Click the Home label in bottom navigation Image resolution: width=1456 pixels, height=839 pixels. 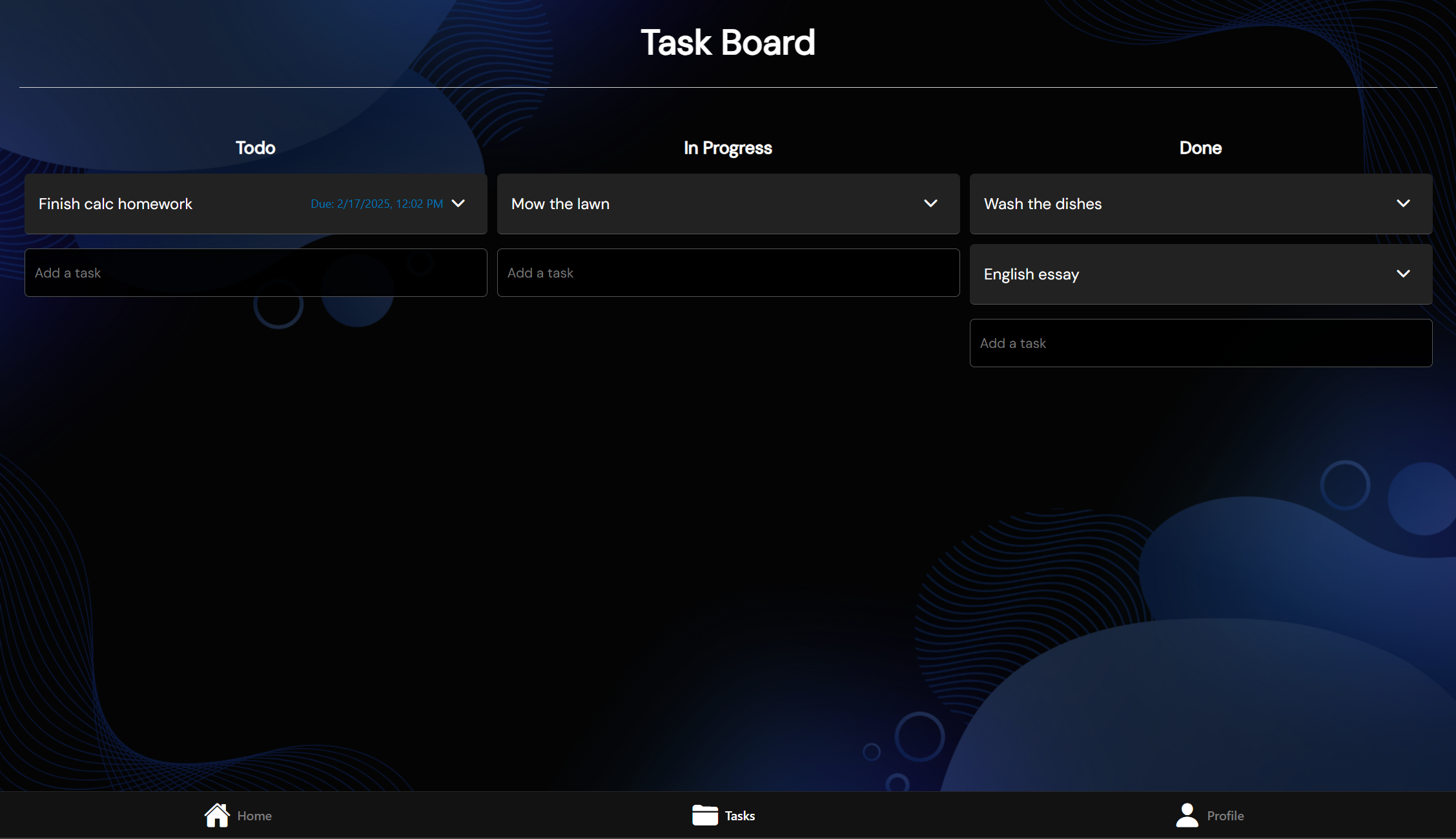(x=254, y=815)
